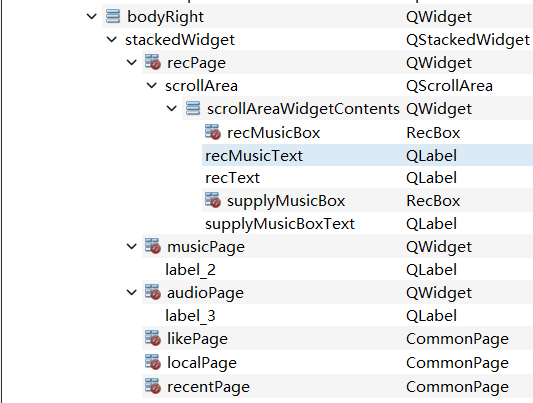533x403 pixels.
Task: Select the recMusicBox object
Action: click(274, 133)
